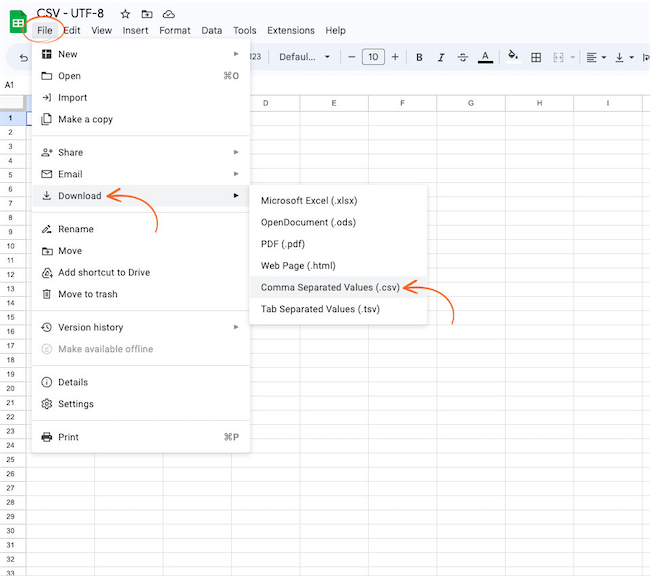
Task: Open the Insert menu
Action: tap(135, 30)
